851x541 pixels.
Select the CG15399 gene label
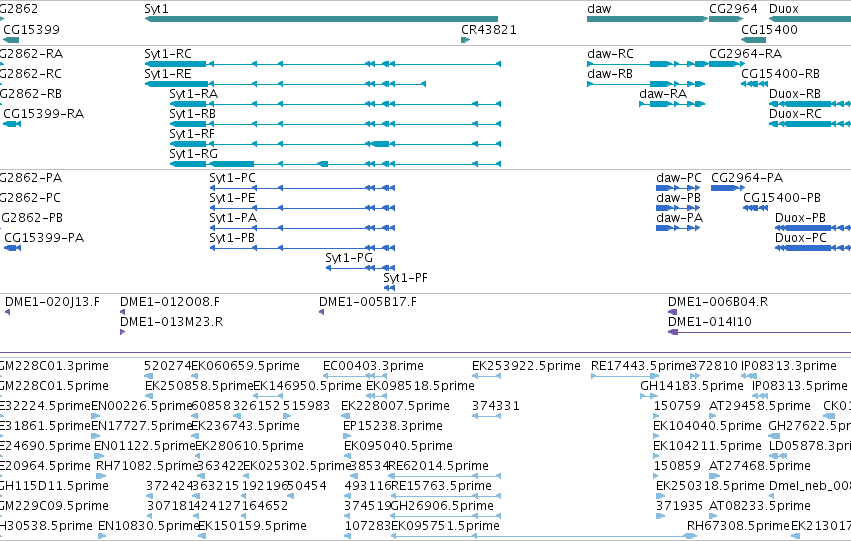31,29
